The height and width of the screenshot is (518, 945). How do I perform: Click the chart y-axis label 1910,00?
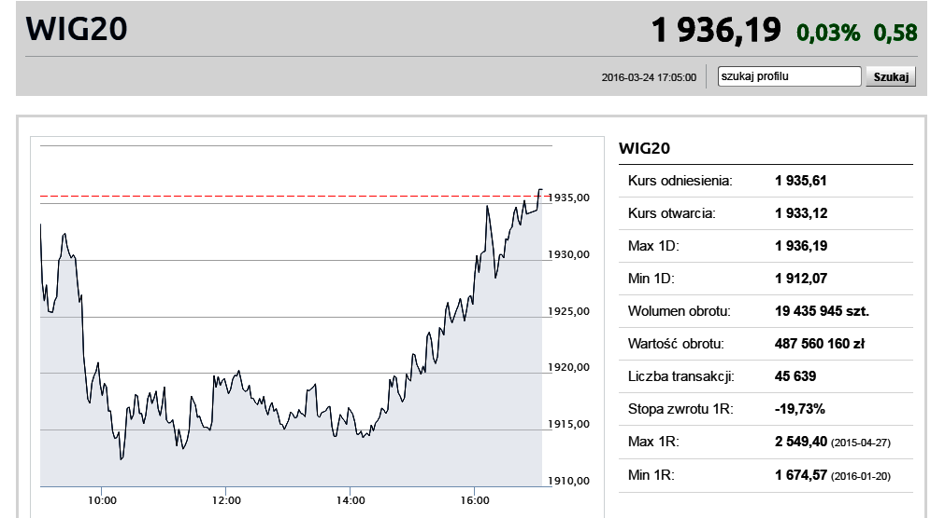tap(569, 481)
